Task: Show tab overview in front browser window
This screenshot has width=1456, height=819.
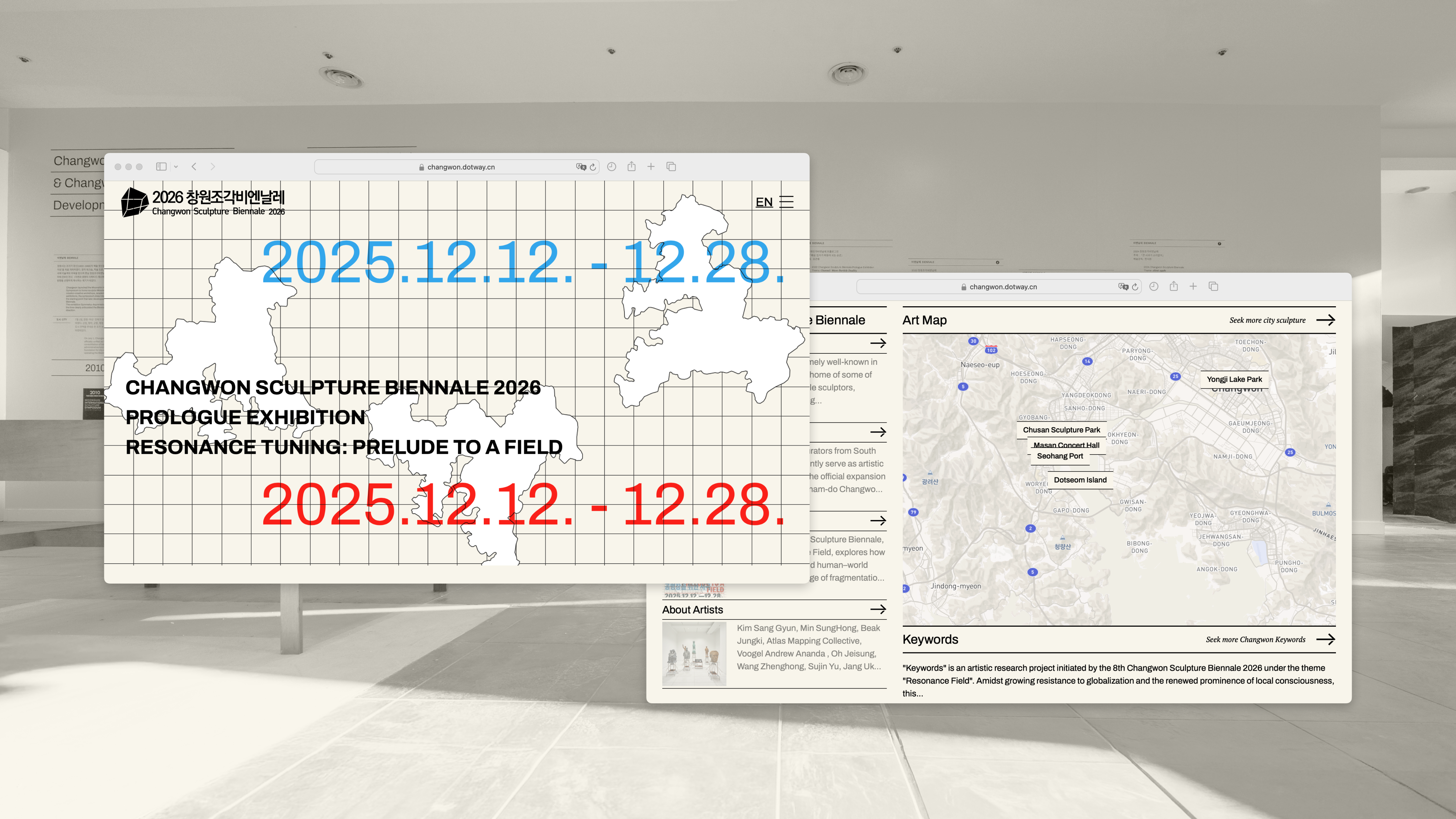Action: coord(671,167)
